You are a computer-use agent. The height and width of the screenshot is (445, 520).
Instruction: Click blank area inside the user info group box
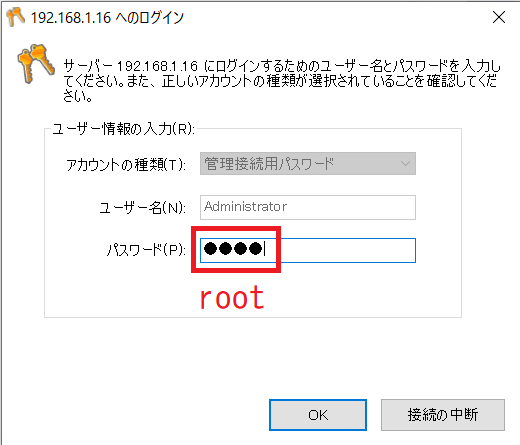click(x=367, y=293)
